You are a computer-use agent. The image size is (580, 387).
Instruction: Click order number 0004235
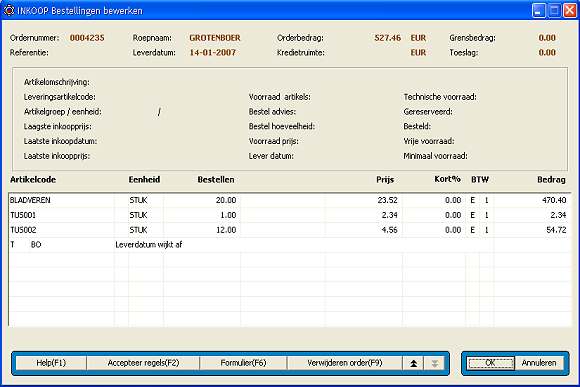click(87, 38)
